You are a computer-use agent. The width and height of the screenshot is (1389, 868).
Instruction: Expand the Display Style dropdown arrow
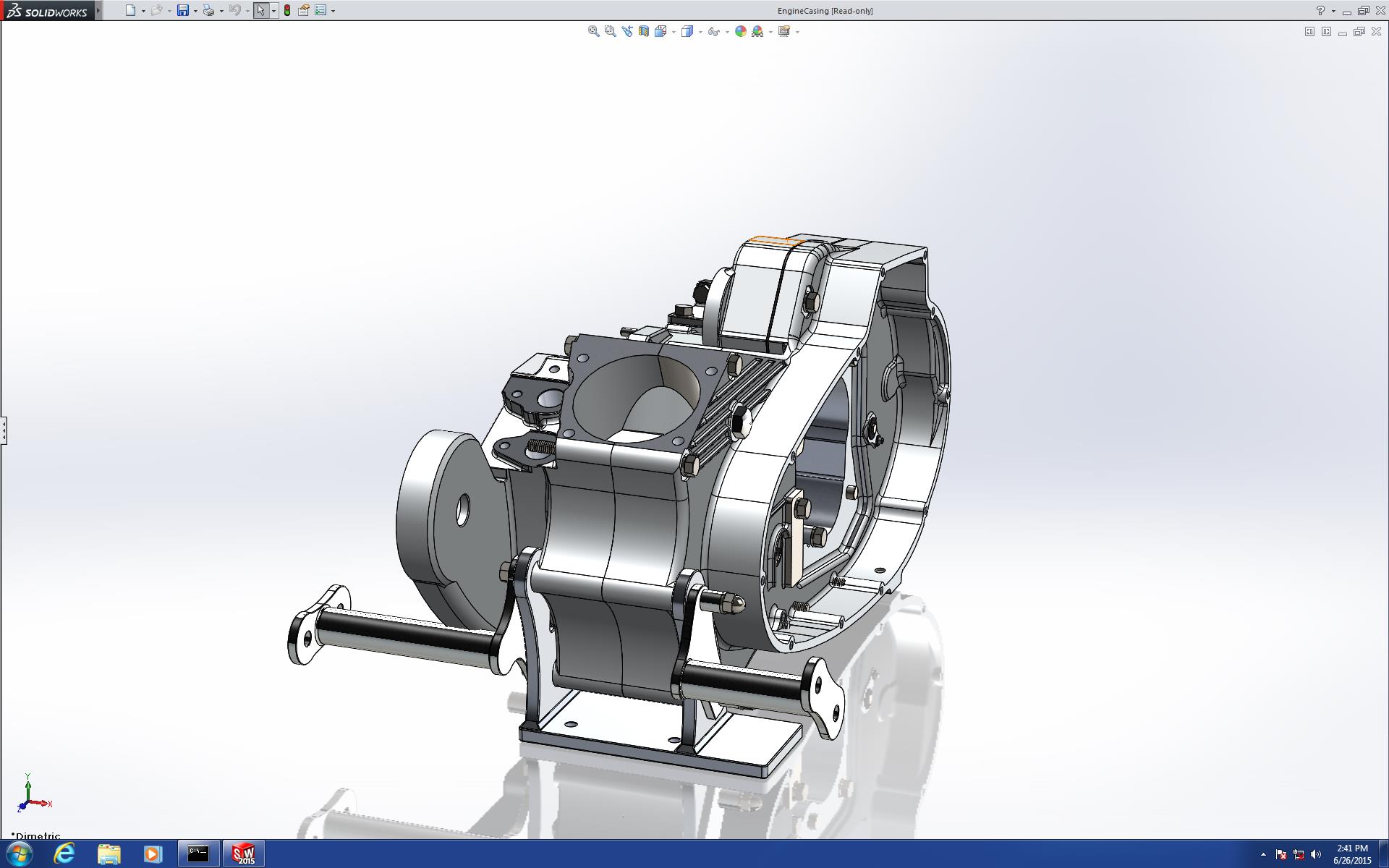pyautogui.click(x=700, y=32)
